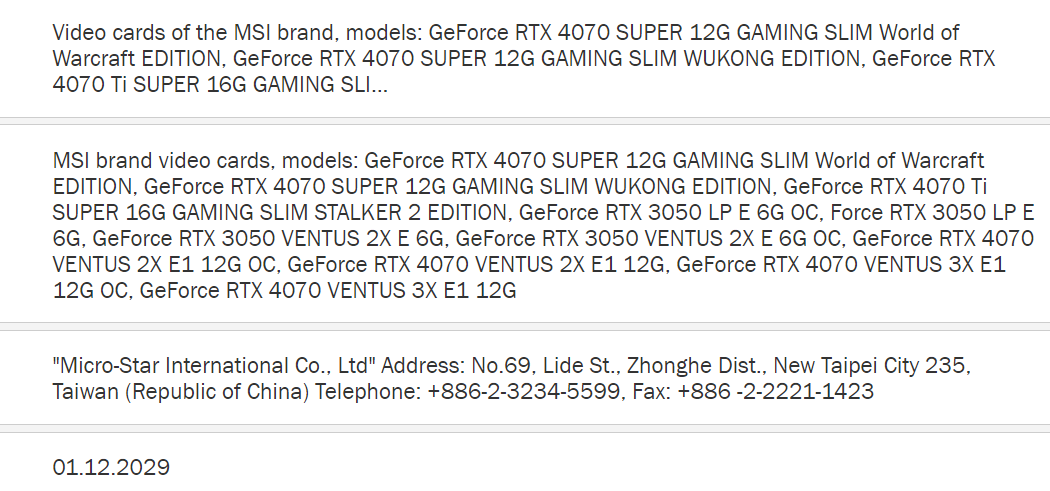Click "World of Warcraft" in the full model list
The image size is (1050, 491).
tap(900, 160)
